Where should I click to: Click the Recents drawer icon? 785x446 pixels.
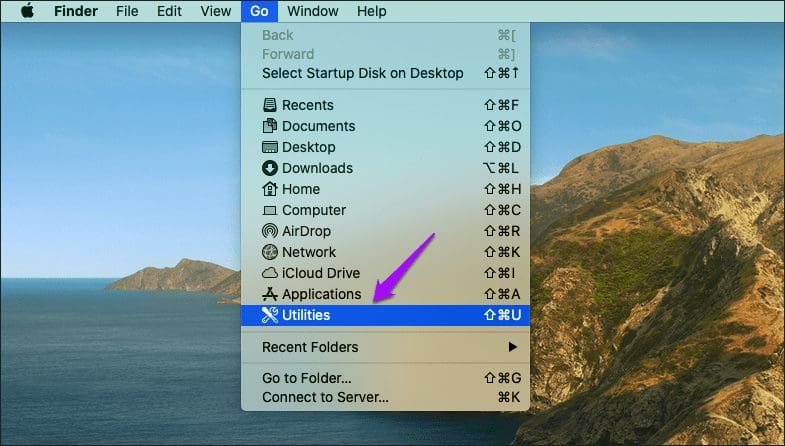(269, 105)
